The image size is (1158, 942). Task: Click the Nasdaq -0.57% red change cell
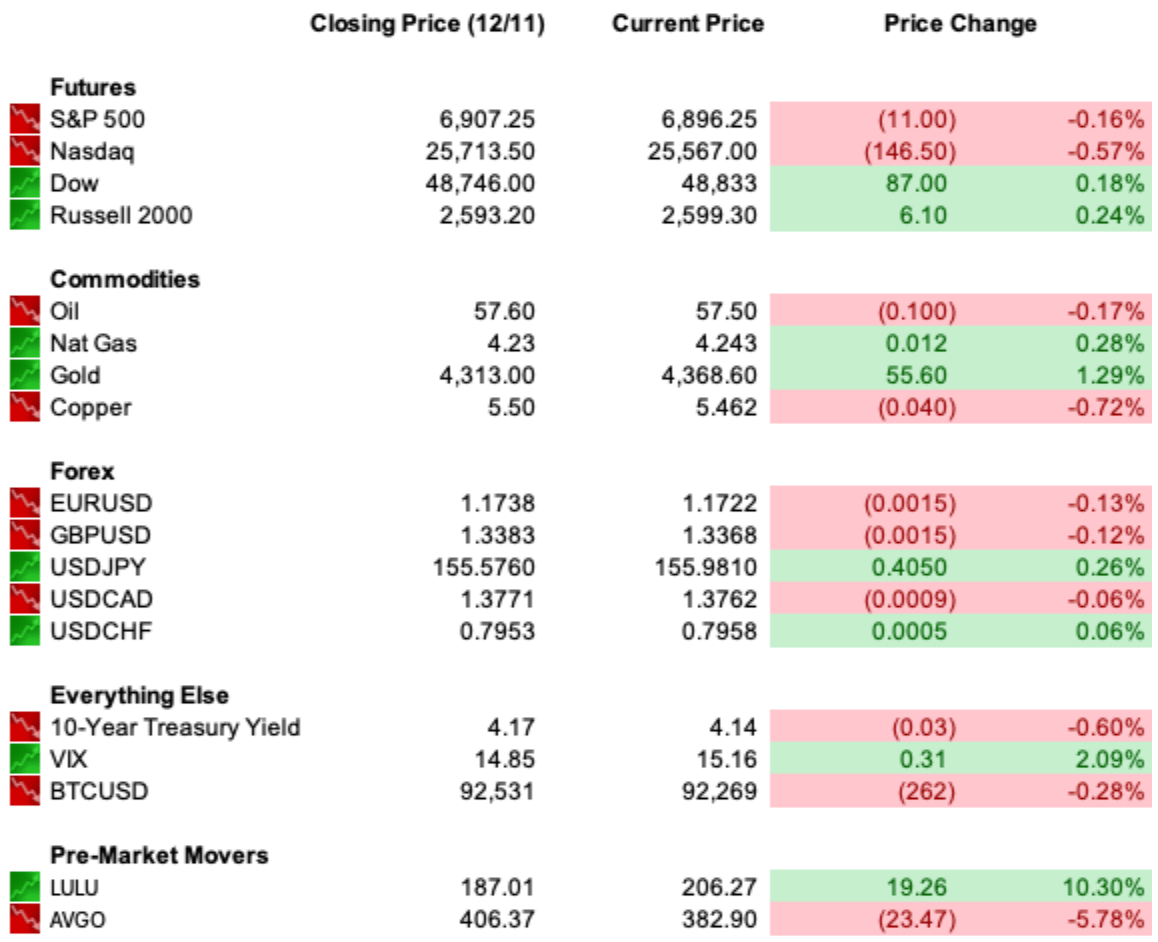(1106, 151)
